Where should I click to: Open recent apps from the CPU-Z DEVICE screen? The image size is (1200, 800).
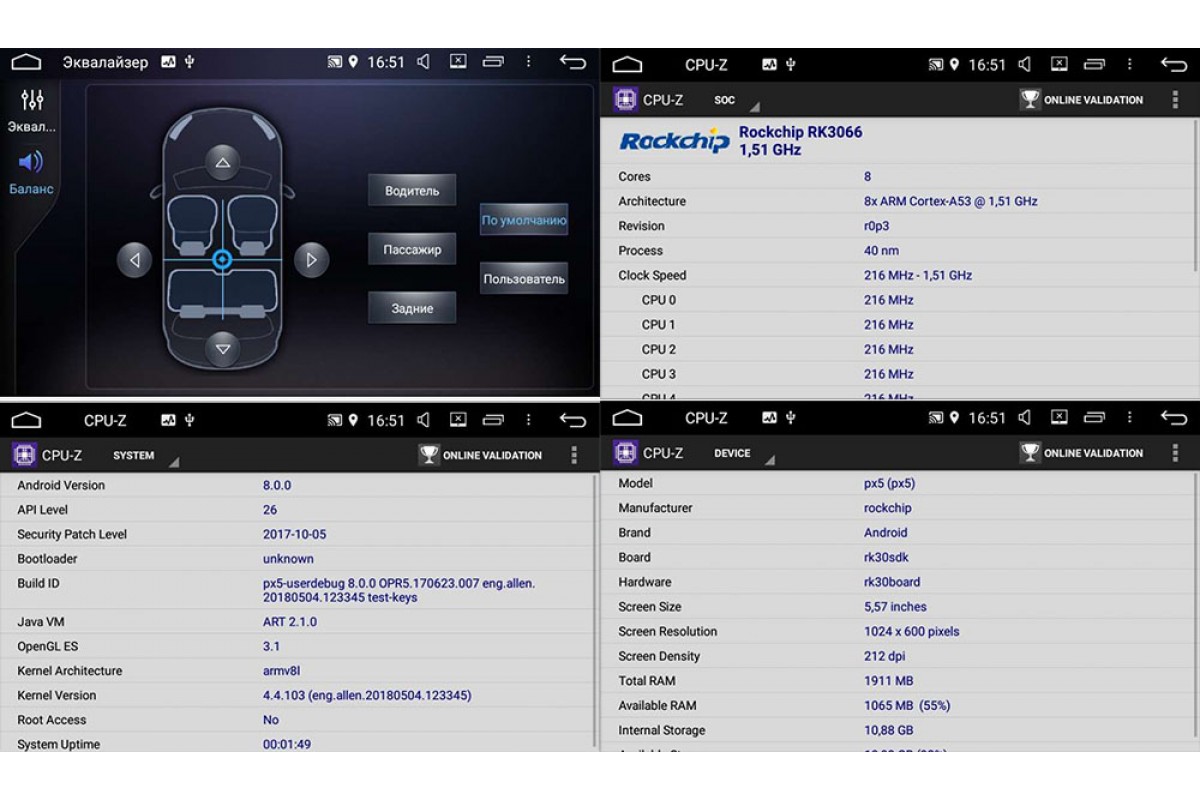pyautogui.click(x=1094, y=417)
